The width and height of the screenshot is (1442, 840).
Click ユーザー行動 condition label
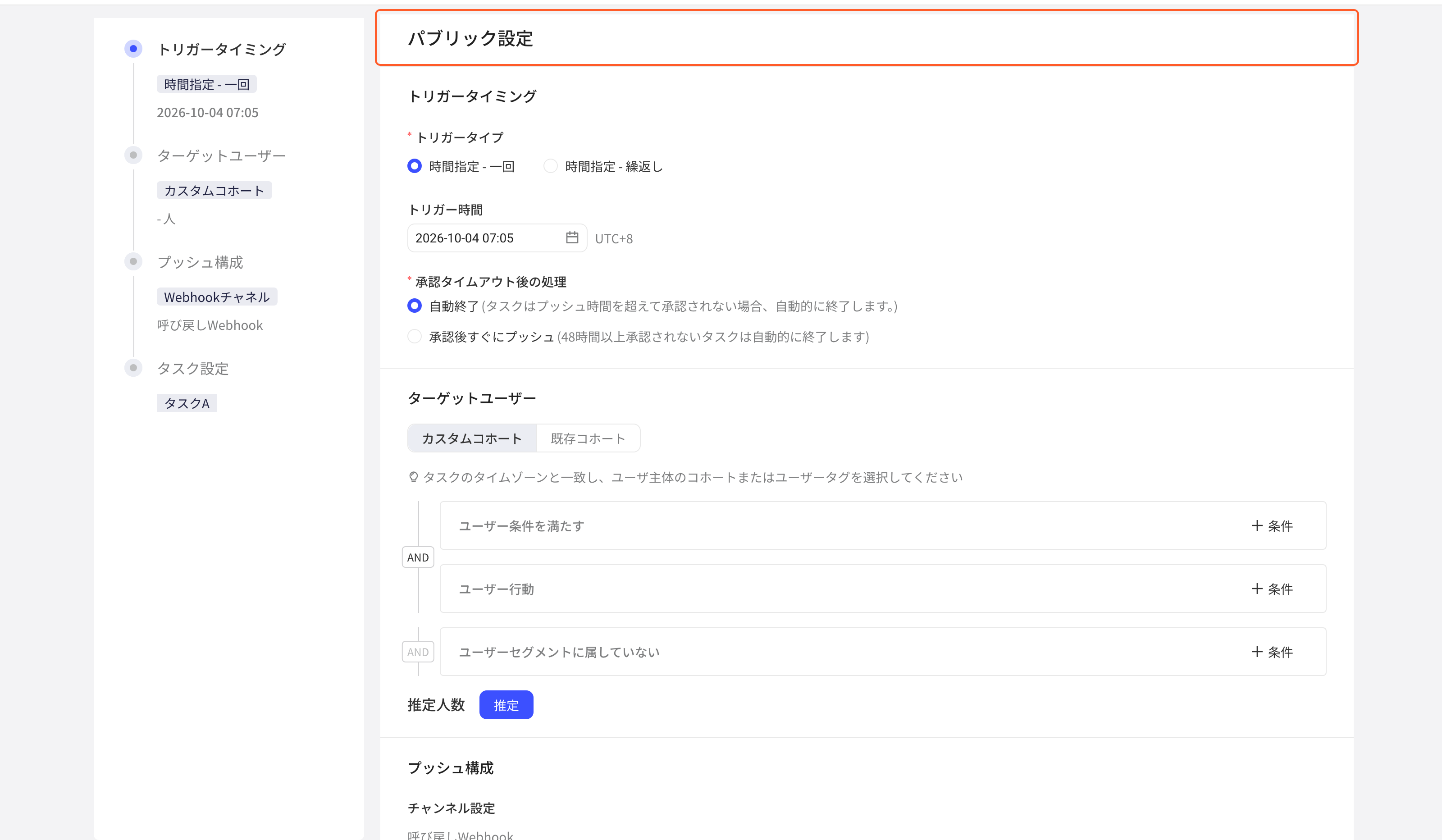[496, 589]
